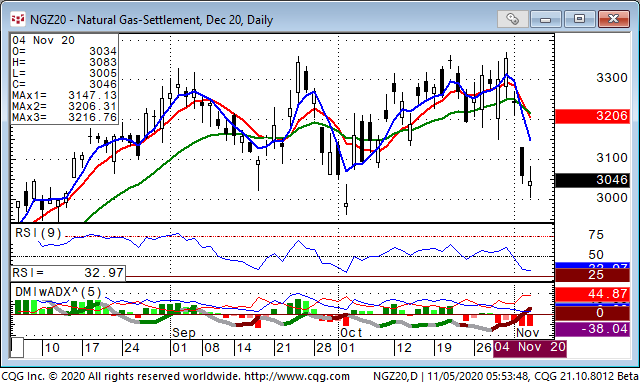The image size is (640, 384).
Task: Click date 21 on the time axis
Action: point(283,348)
